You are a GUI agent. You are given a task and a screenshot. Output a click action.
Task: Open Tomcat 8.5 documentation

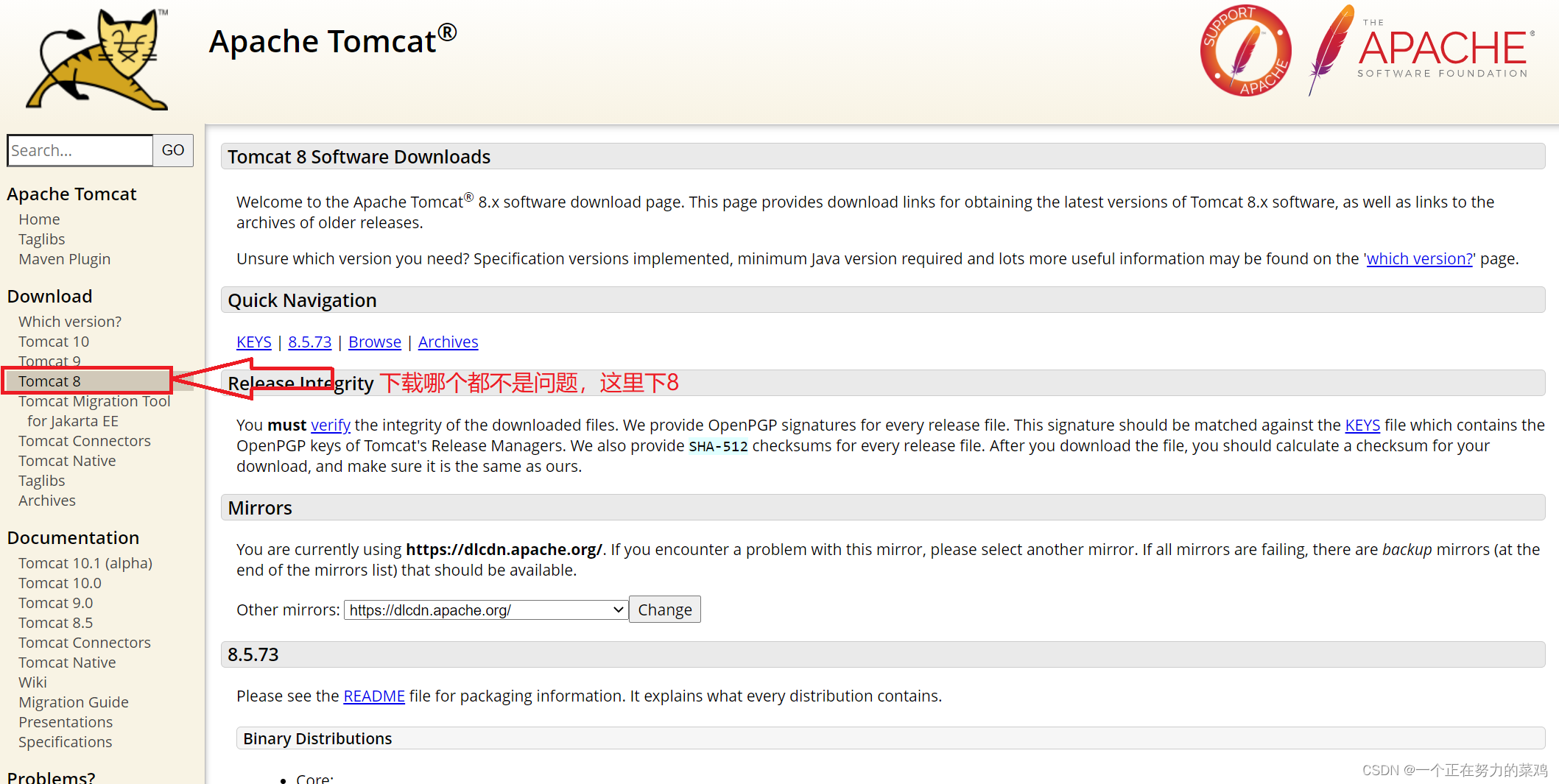56,623
